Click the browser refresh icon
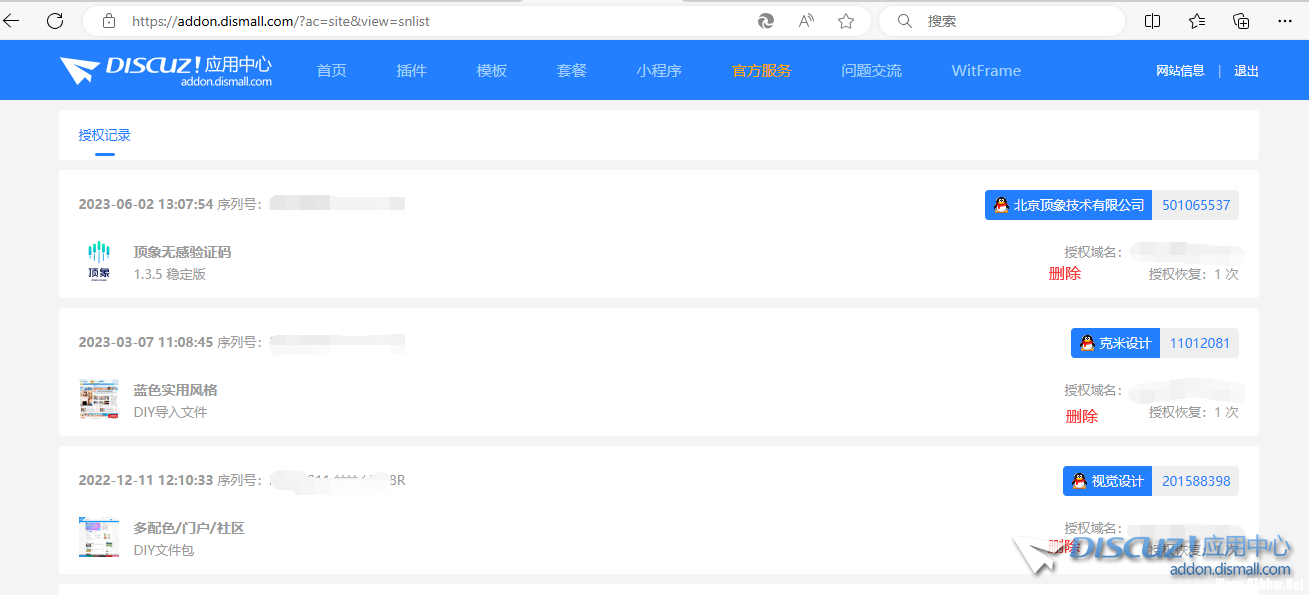The width and height of the screenshot is (1309, 595). (x=55, y=20)
